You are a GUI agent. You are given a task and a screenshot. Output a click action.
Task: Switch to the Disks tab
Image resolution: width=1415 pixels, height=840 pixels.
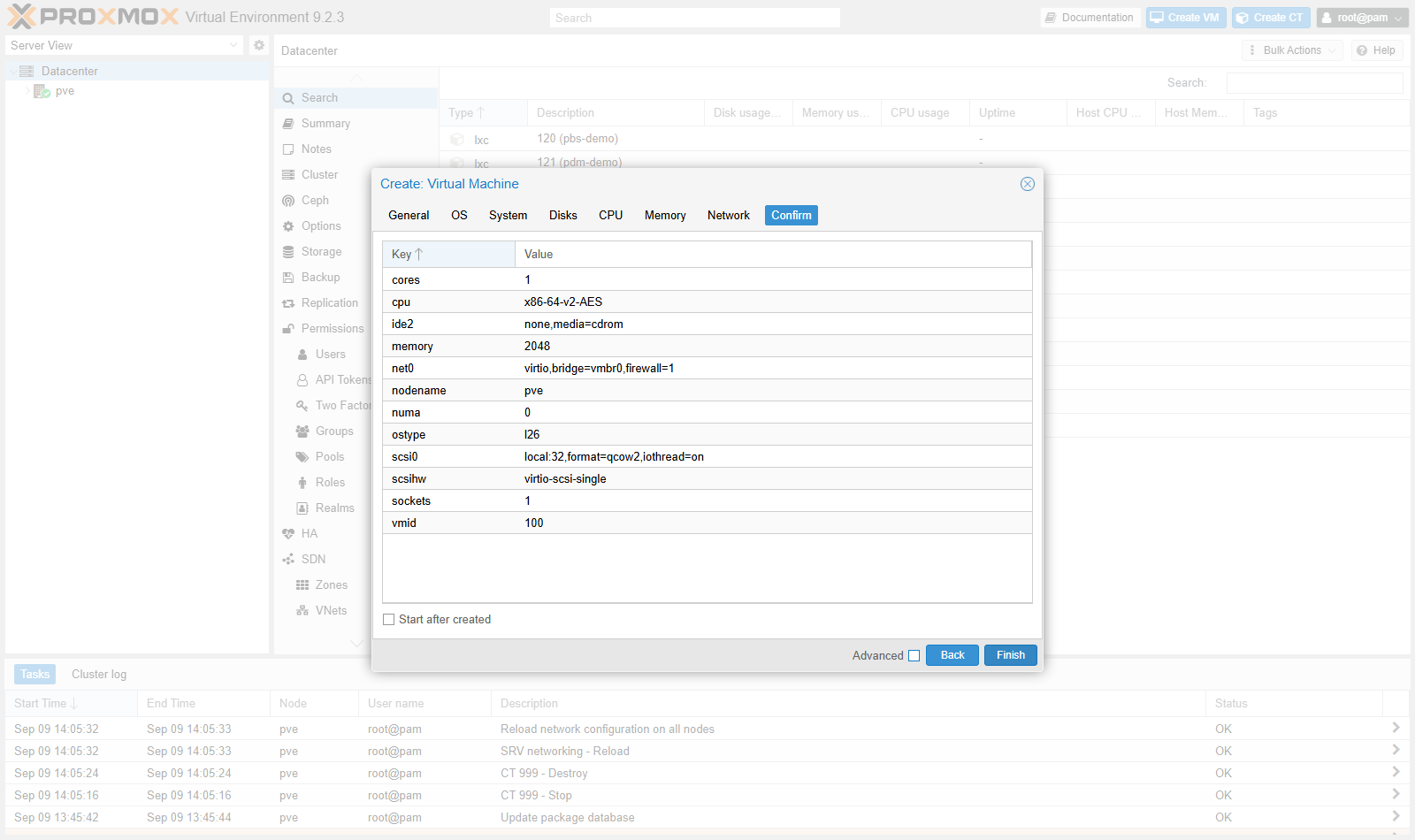[x=562, y=216]
